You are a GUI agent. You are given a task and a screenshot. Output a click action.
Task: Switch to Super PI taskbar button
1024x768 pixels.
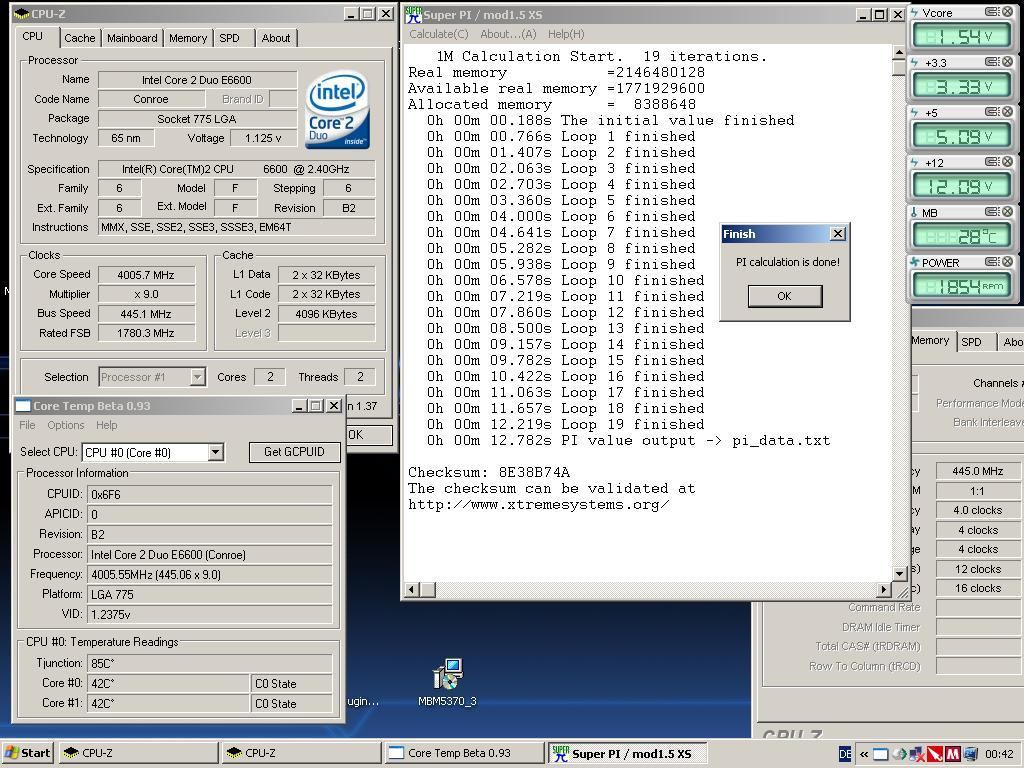pyautogui.click(x=627, y=753)
